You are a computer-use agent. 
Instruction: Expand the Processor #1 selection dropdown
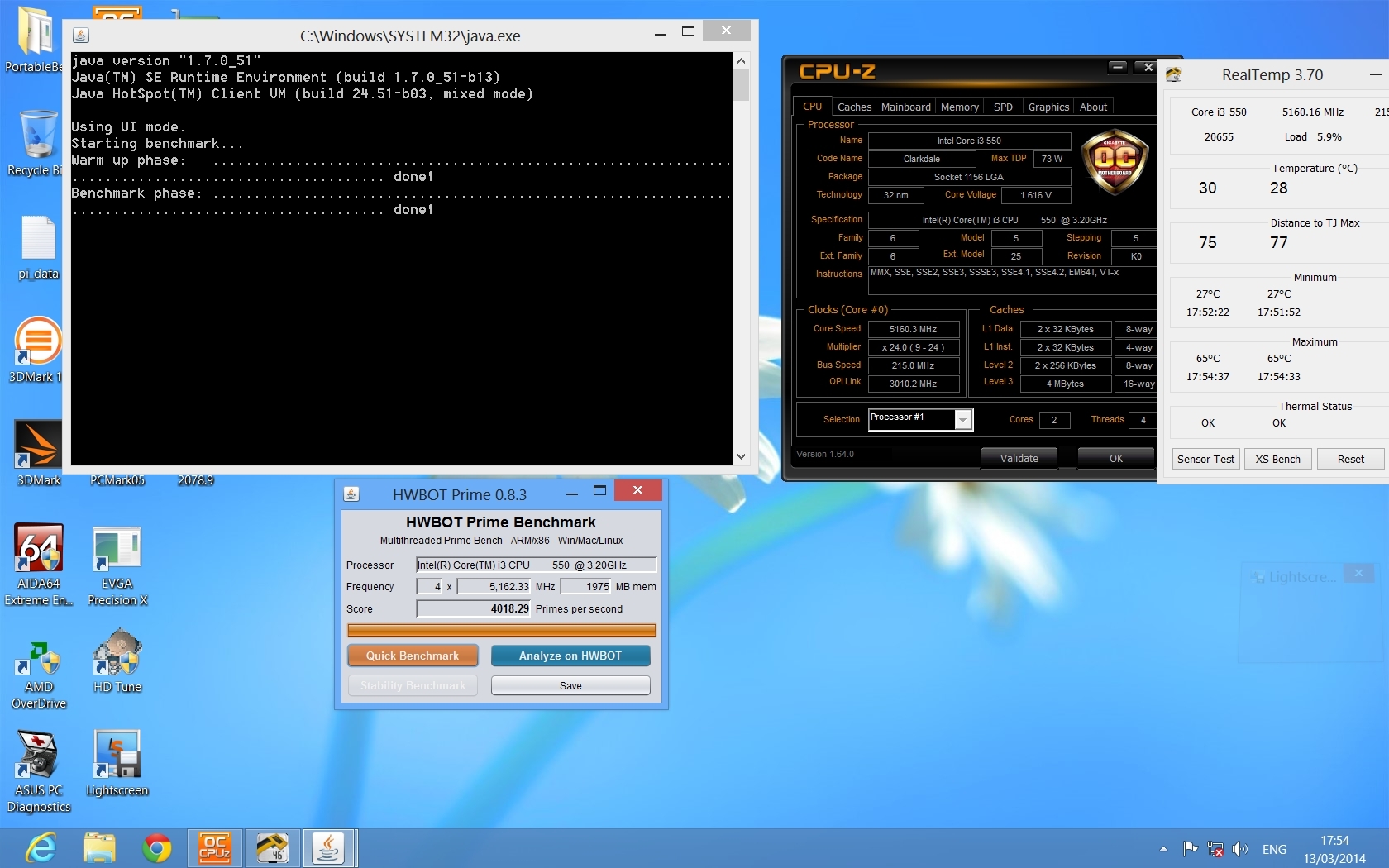pyautogui.click(x=962, y=420)
